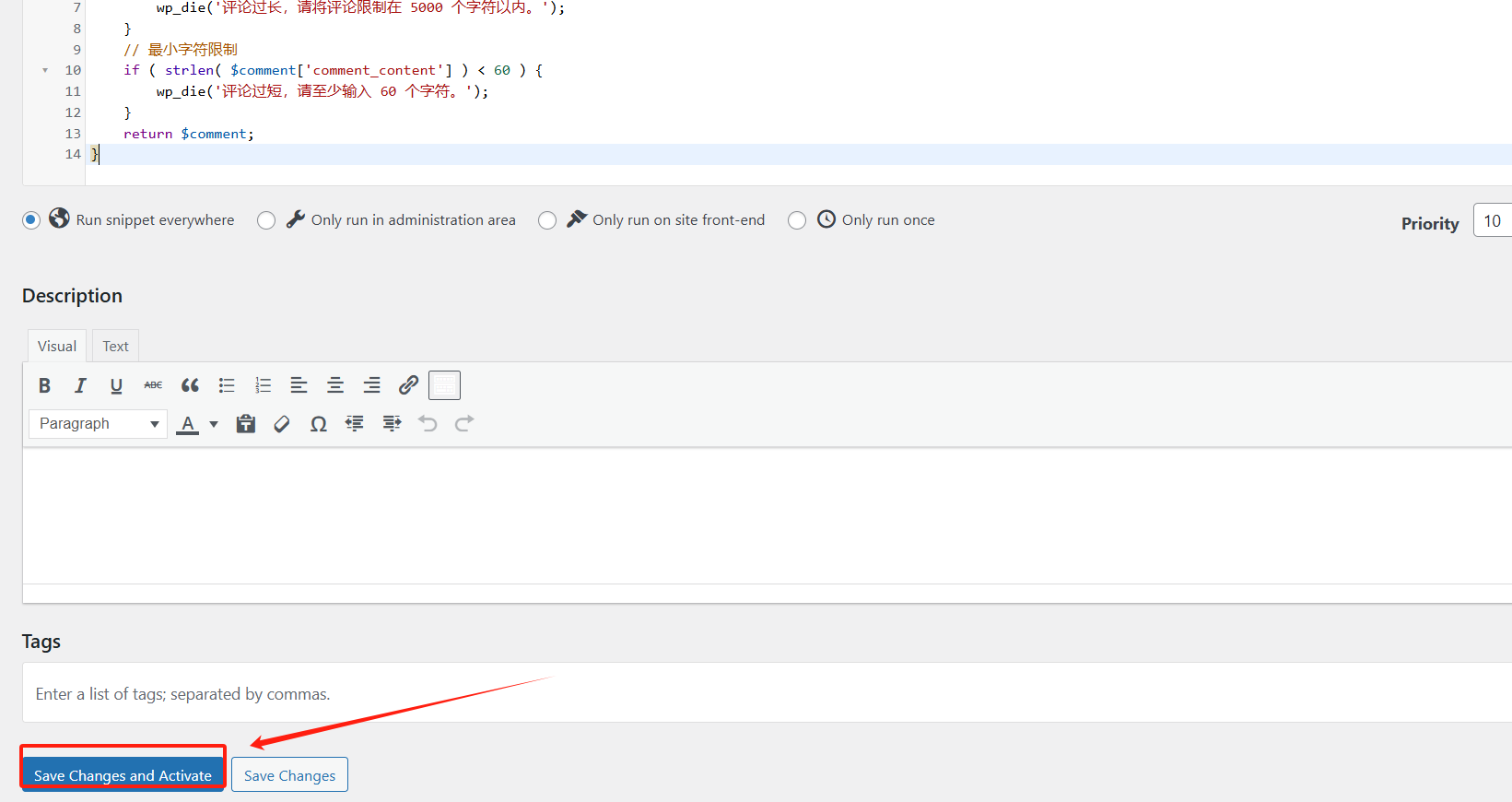1512x802 pixels.
Task: Open the Paragraph format dropdown
Action: pyautogui.click(x=98, y=424)
